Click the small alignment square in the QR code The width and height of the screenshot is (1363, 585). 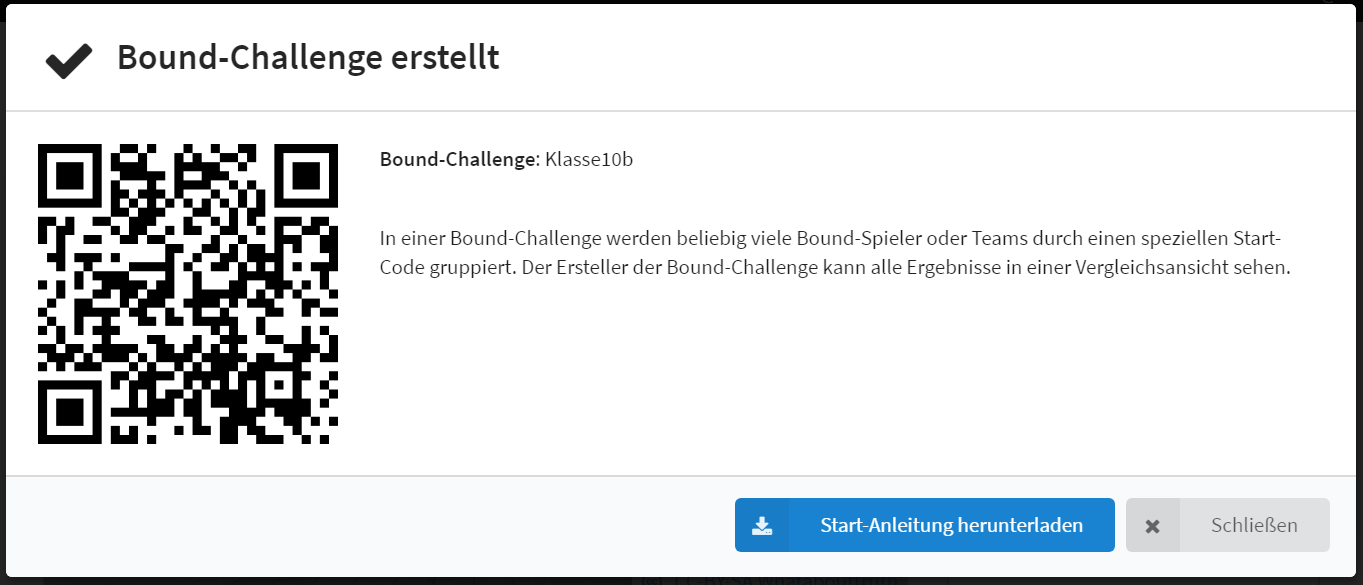point(281,386)
